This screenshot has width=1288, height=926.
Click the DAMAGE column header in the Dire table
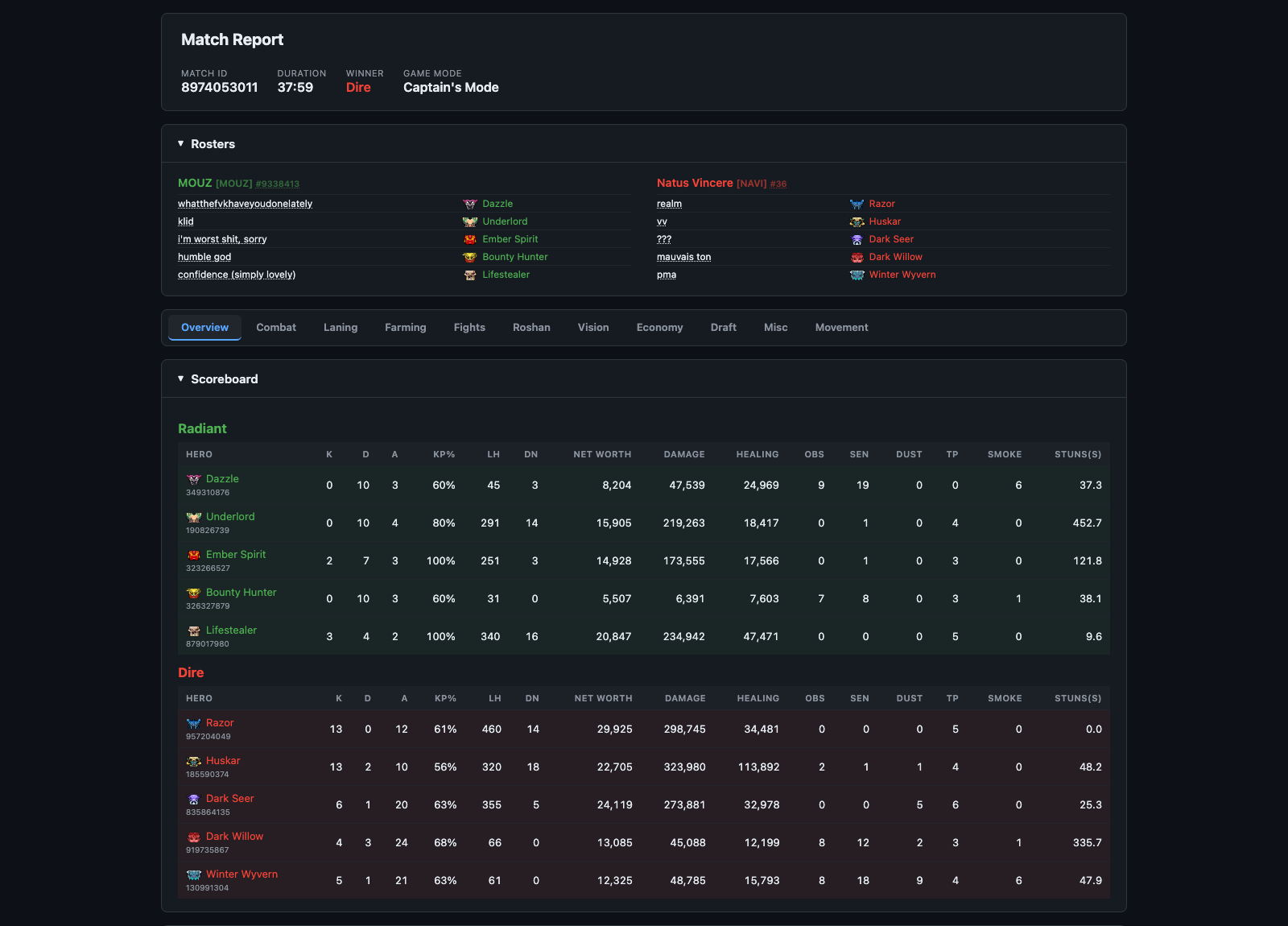click(685, 699)
